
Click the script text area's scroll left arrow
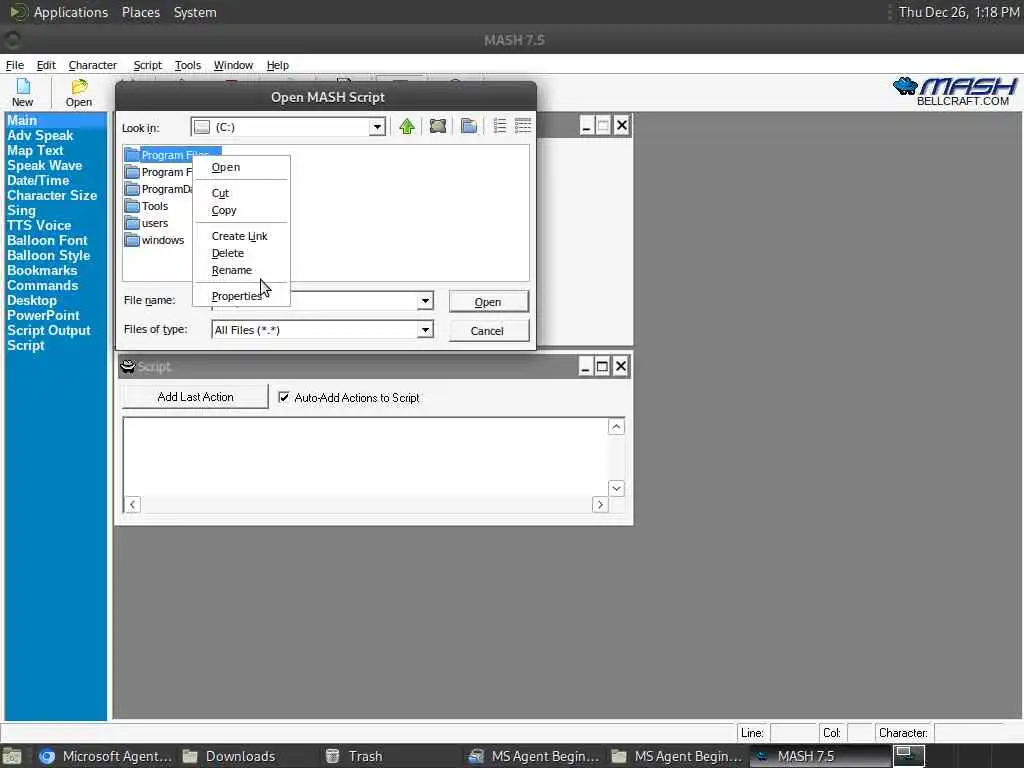pyautogui.click(x=133, y=505)
